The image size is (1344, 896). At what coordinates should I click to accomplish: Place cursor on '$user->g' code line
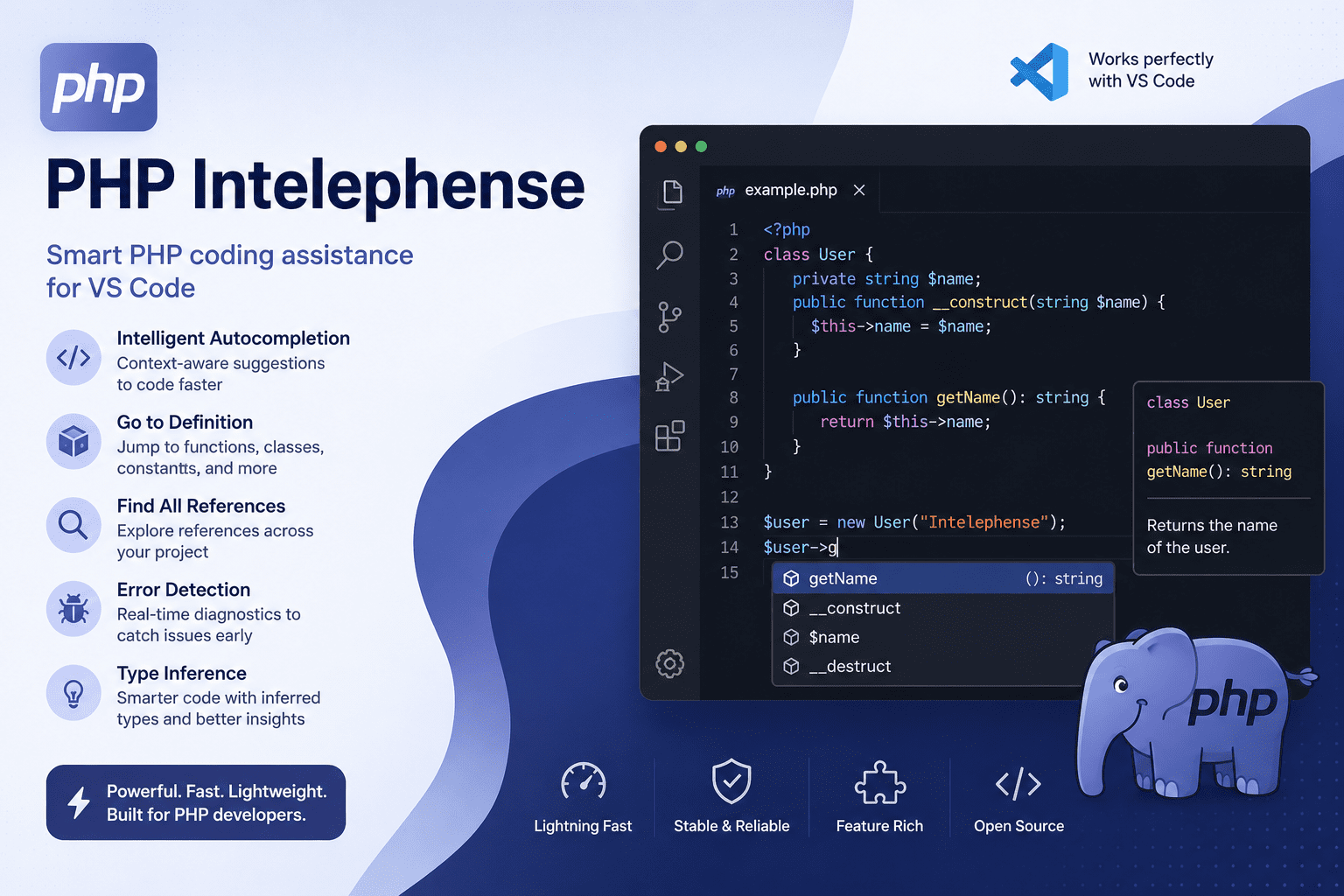801,547
